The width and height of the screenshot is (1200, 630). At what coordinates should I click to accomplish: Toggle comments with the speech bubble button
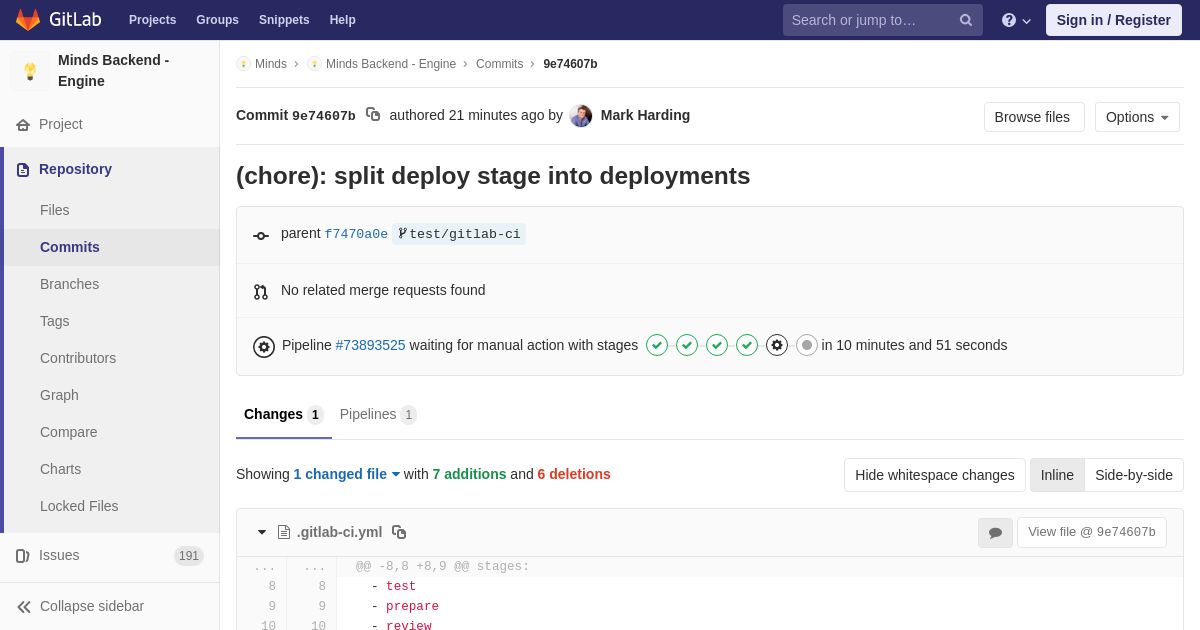(995, 533)
